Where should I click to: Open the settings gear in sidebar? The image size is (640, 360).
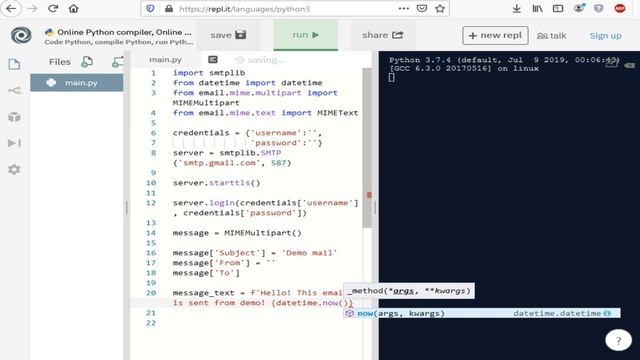point(14,169)
